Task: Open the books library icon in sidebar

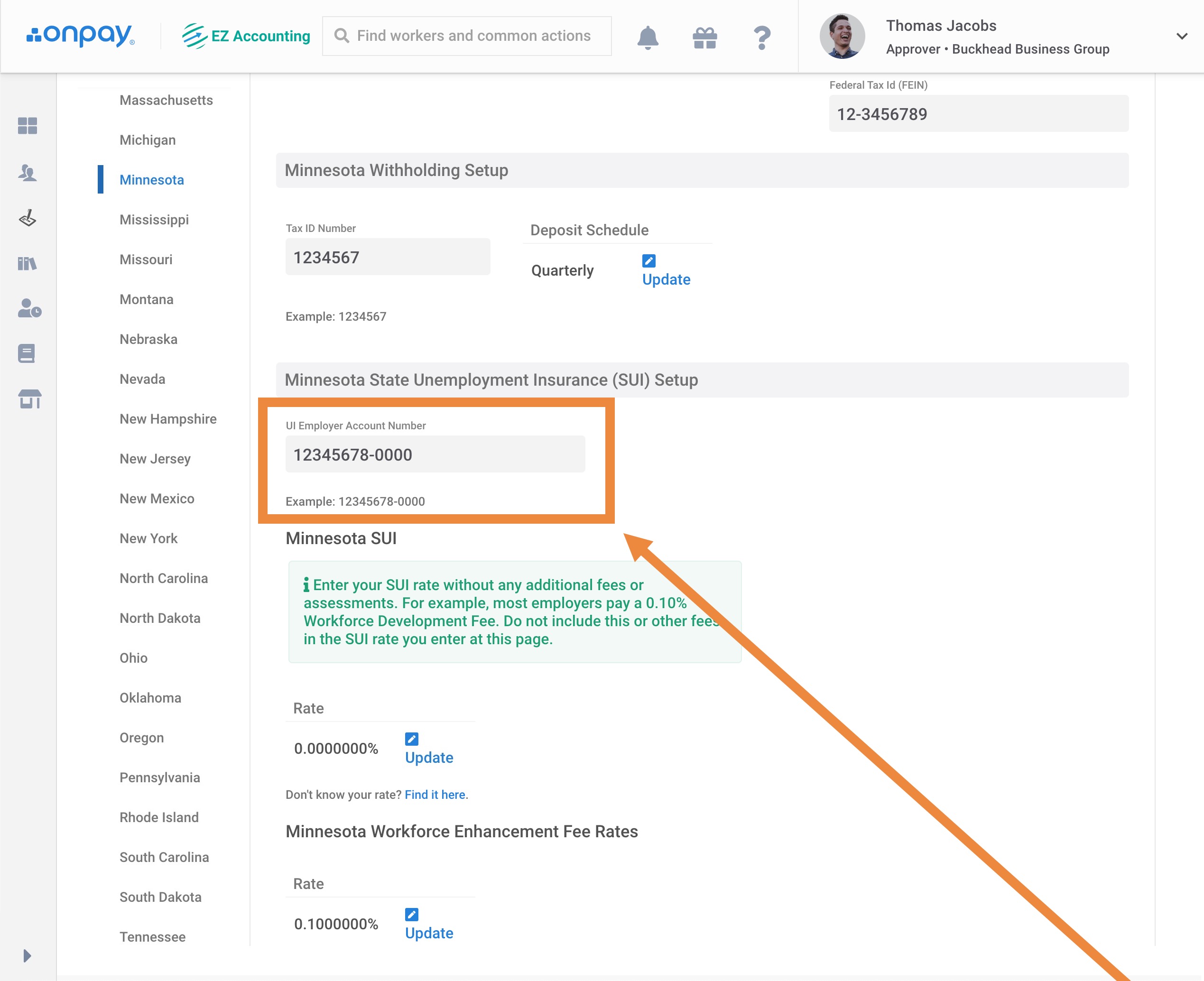Action: pyautogui.click(x=27, y=263)
